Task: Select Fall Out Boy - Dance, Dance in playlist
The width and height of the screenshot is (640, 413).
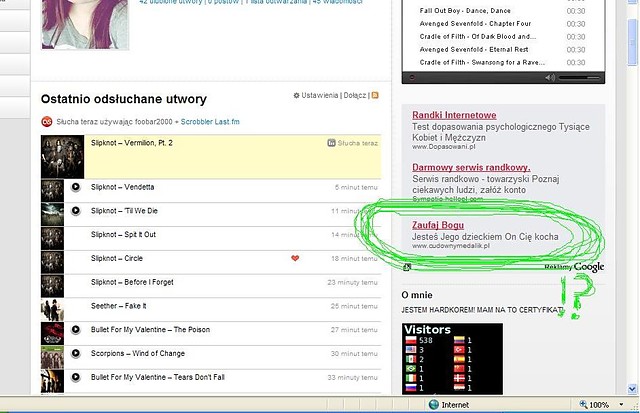Action: coord(465,11)
